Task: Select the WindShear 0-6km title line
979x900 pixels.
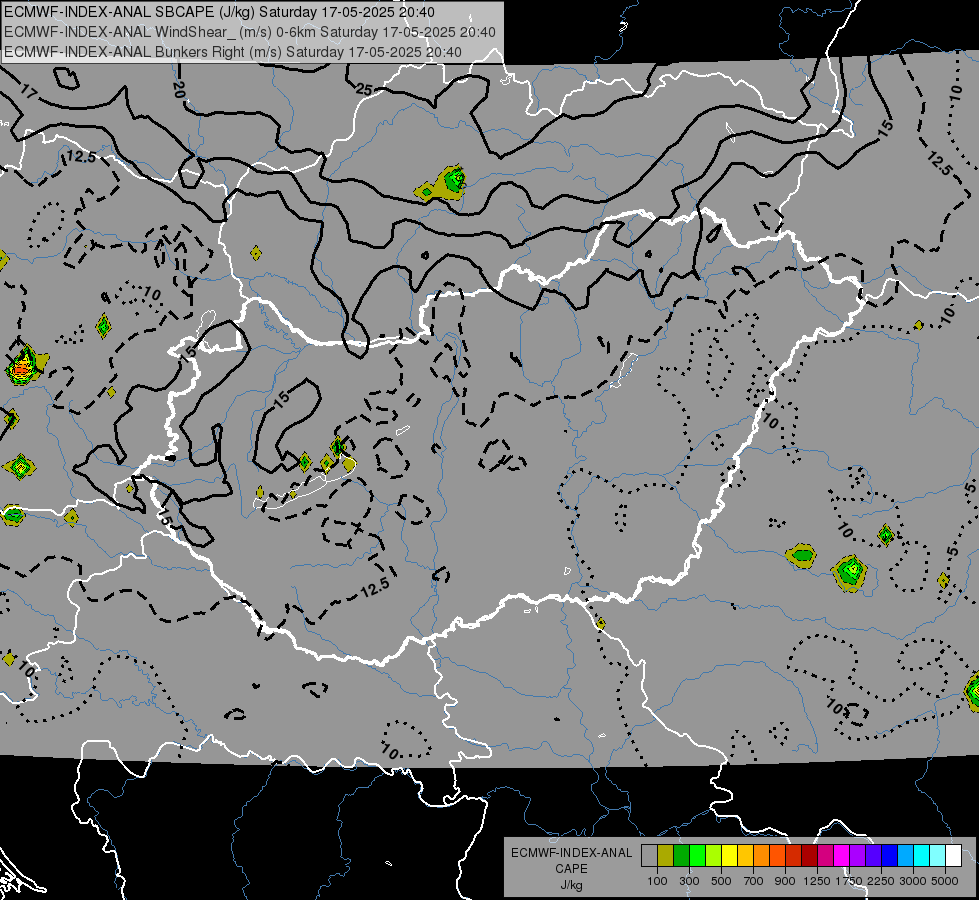Action: (250, 32)
